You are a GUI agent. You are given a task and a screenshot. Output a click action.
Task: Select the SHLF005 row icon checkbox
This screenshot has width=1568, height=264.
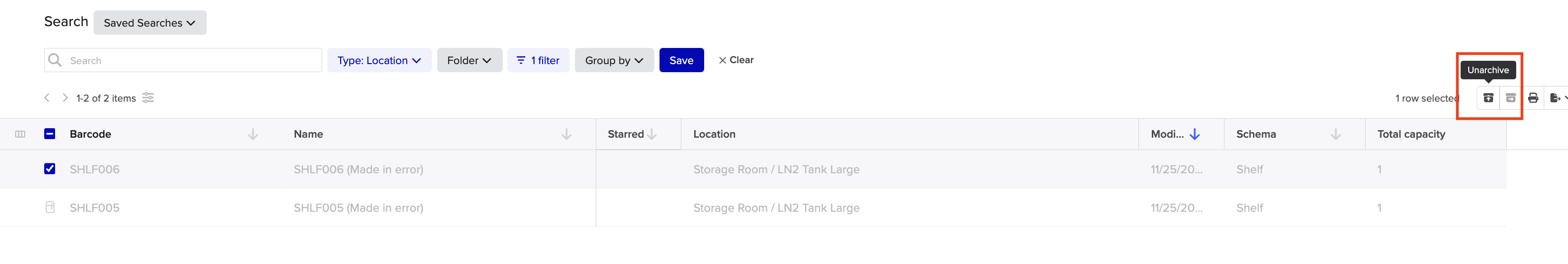[x=50, y=207]
